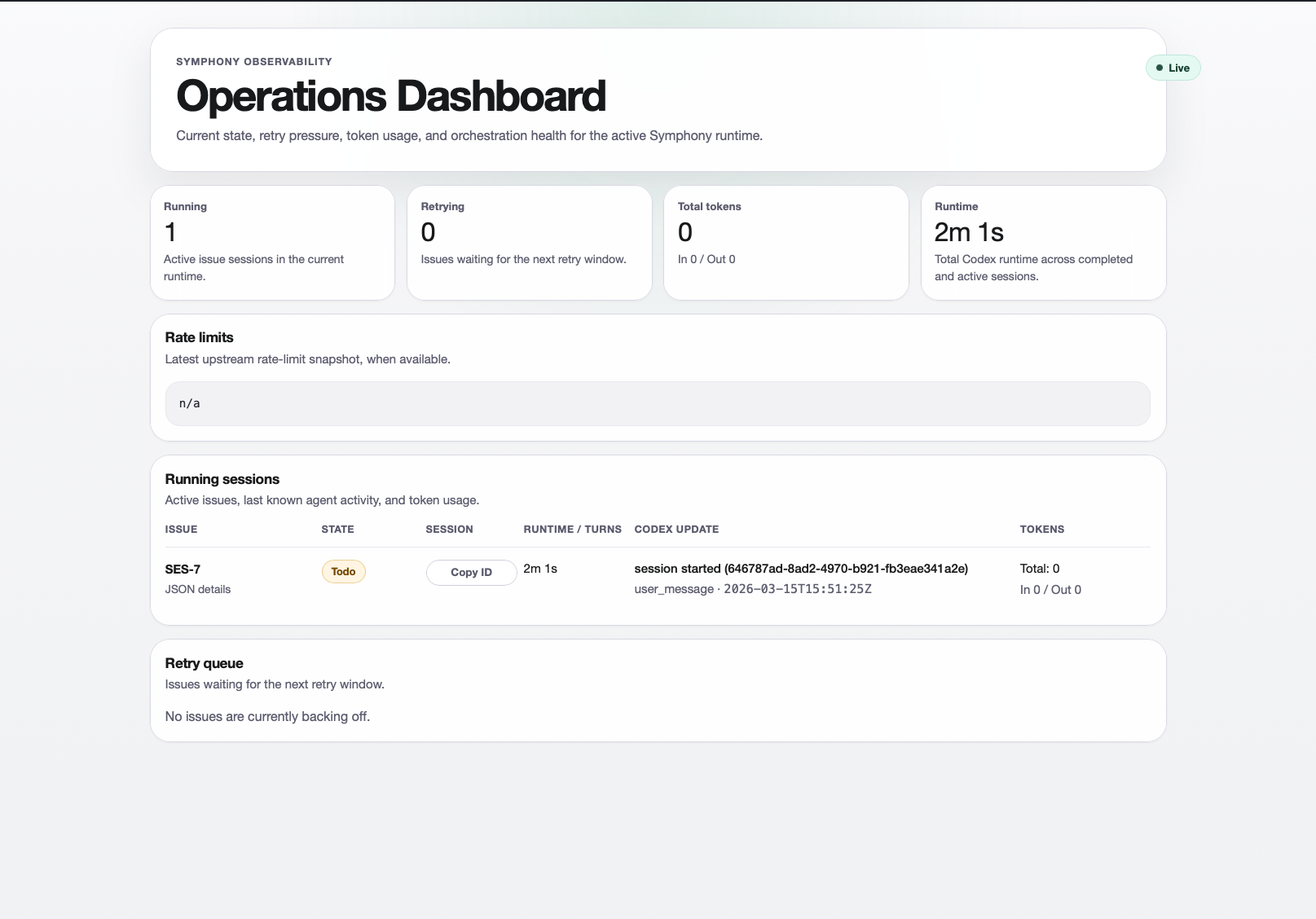The height and width of the screenshot is (919, 1316).
Task: Click the STATE column header
Action: click(337, 529)
